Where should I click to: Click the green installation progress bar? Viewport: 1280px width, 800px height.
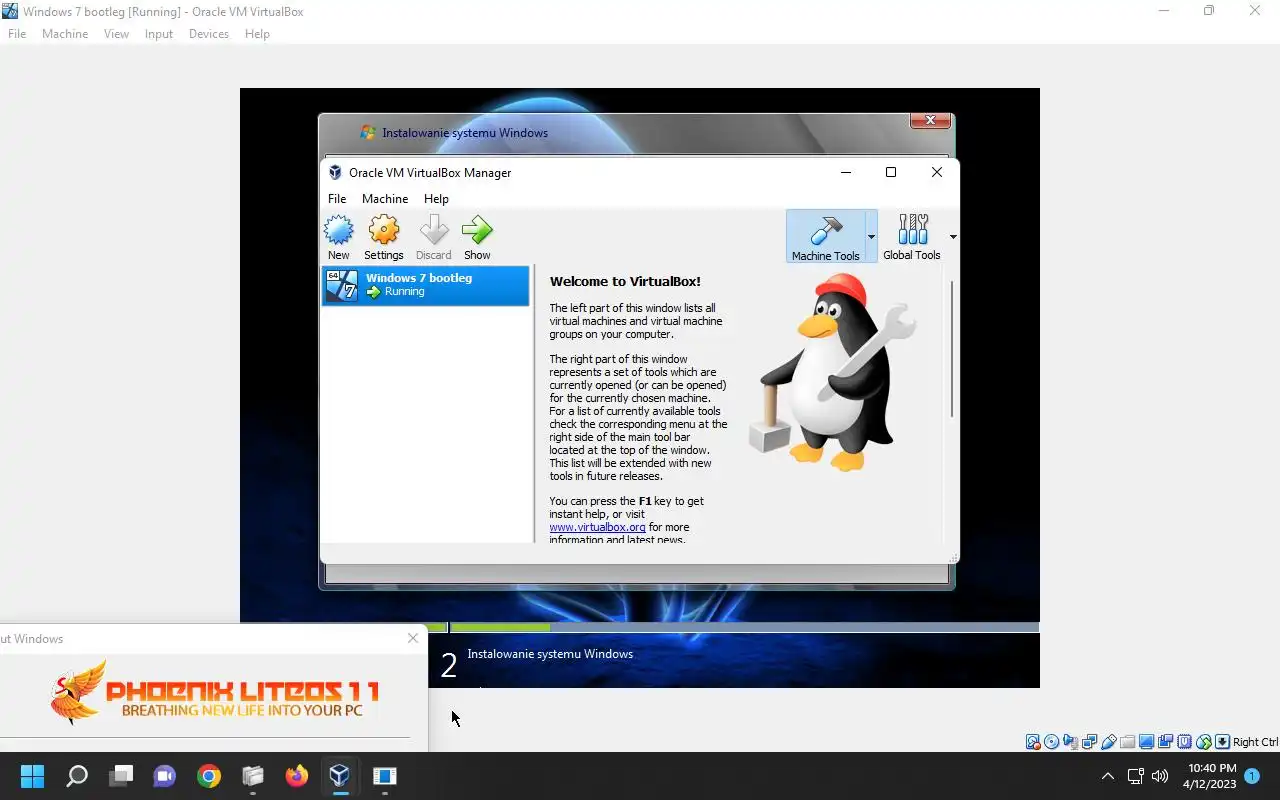pyautogui.click(x=499, y=628)
